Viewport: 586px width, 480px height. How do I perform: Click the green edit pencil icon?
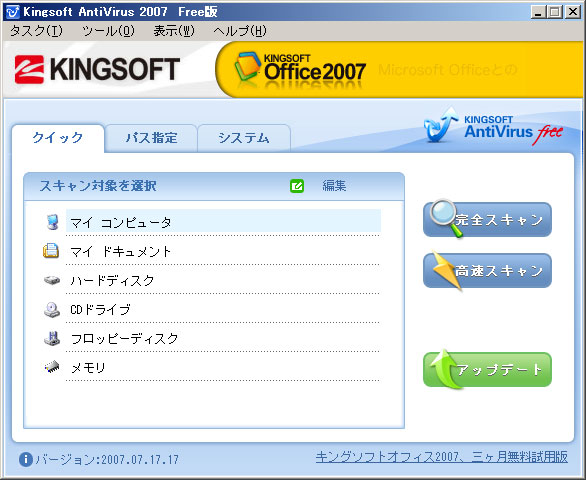pos(297,186)
